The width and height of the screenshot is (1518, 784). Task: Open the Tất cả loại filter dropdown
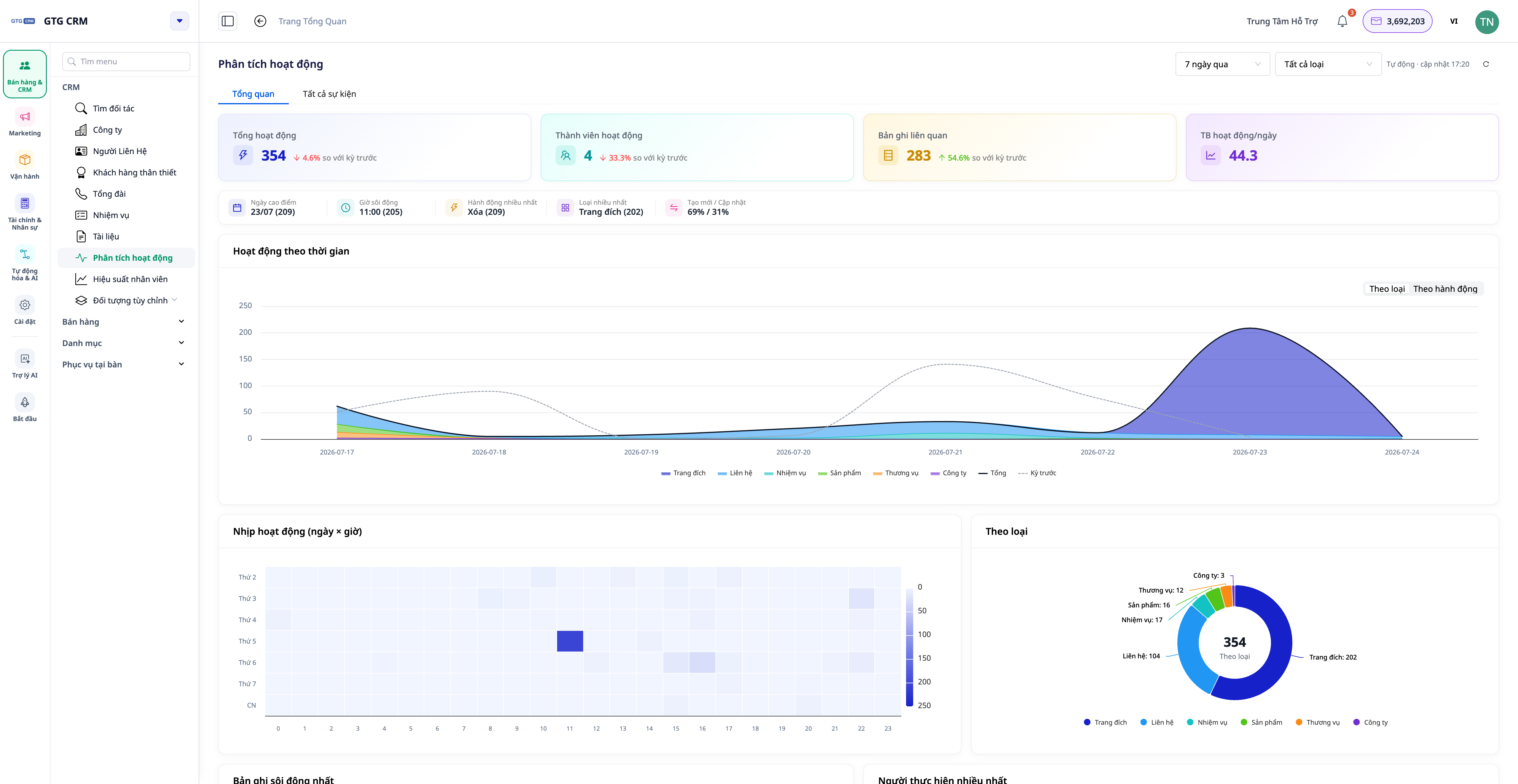[1328, 64]
